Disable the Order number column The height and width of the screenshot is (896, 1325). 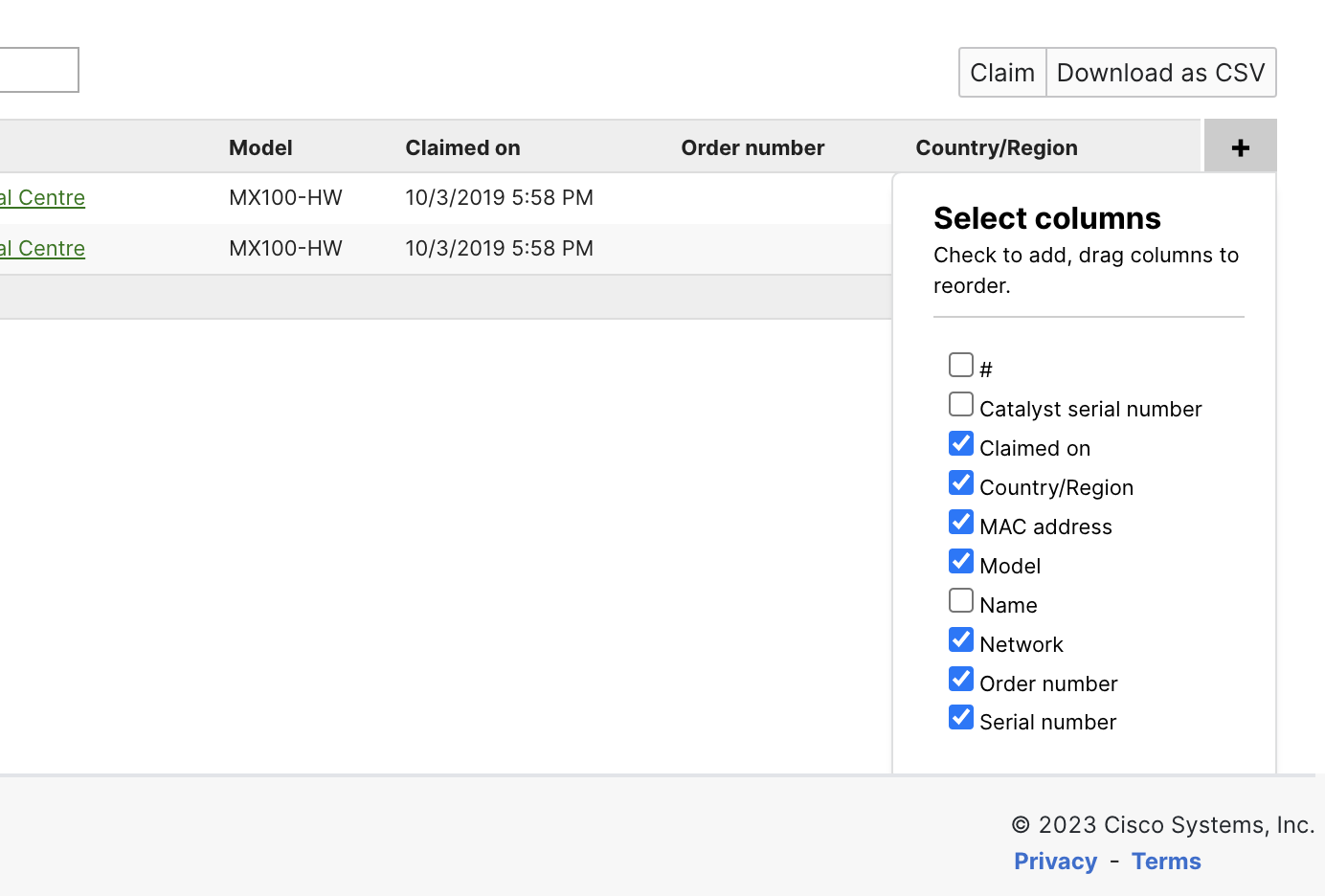(960, 679)
